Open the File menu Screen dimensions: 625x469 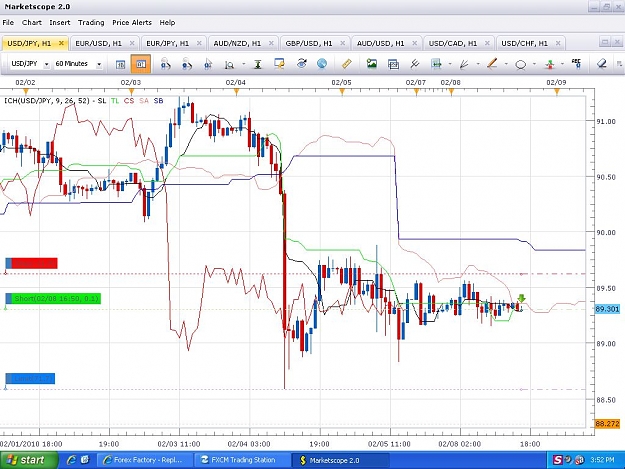pyautogui.click(x=8, y=23)
